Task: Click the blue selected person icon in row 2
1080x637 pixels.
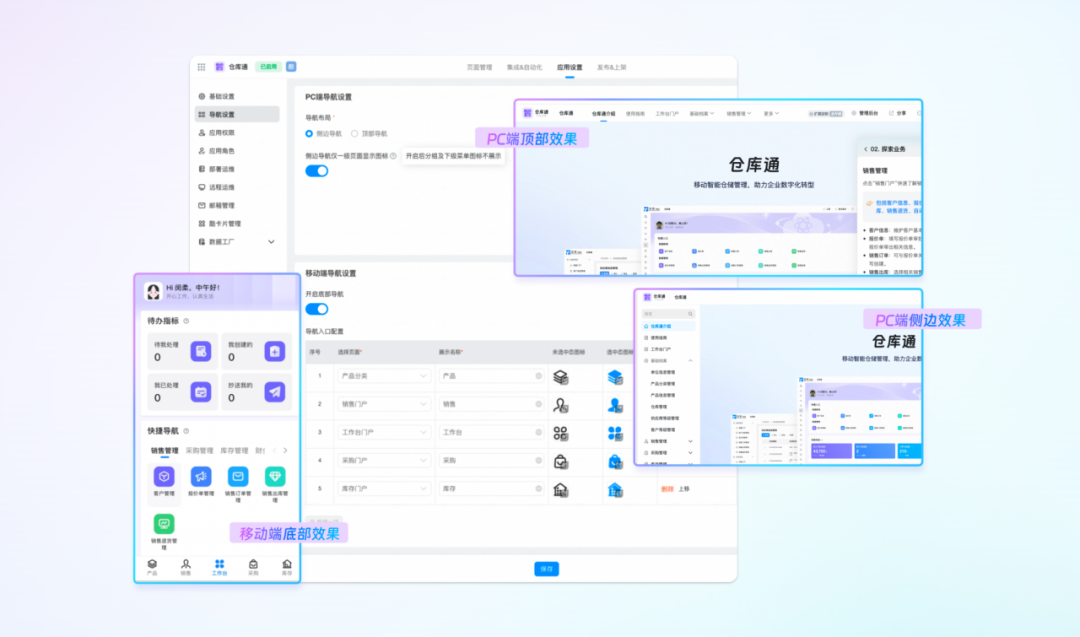Action: pyautogui.click(x=615, y=405)
